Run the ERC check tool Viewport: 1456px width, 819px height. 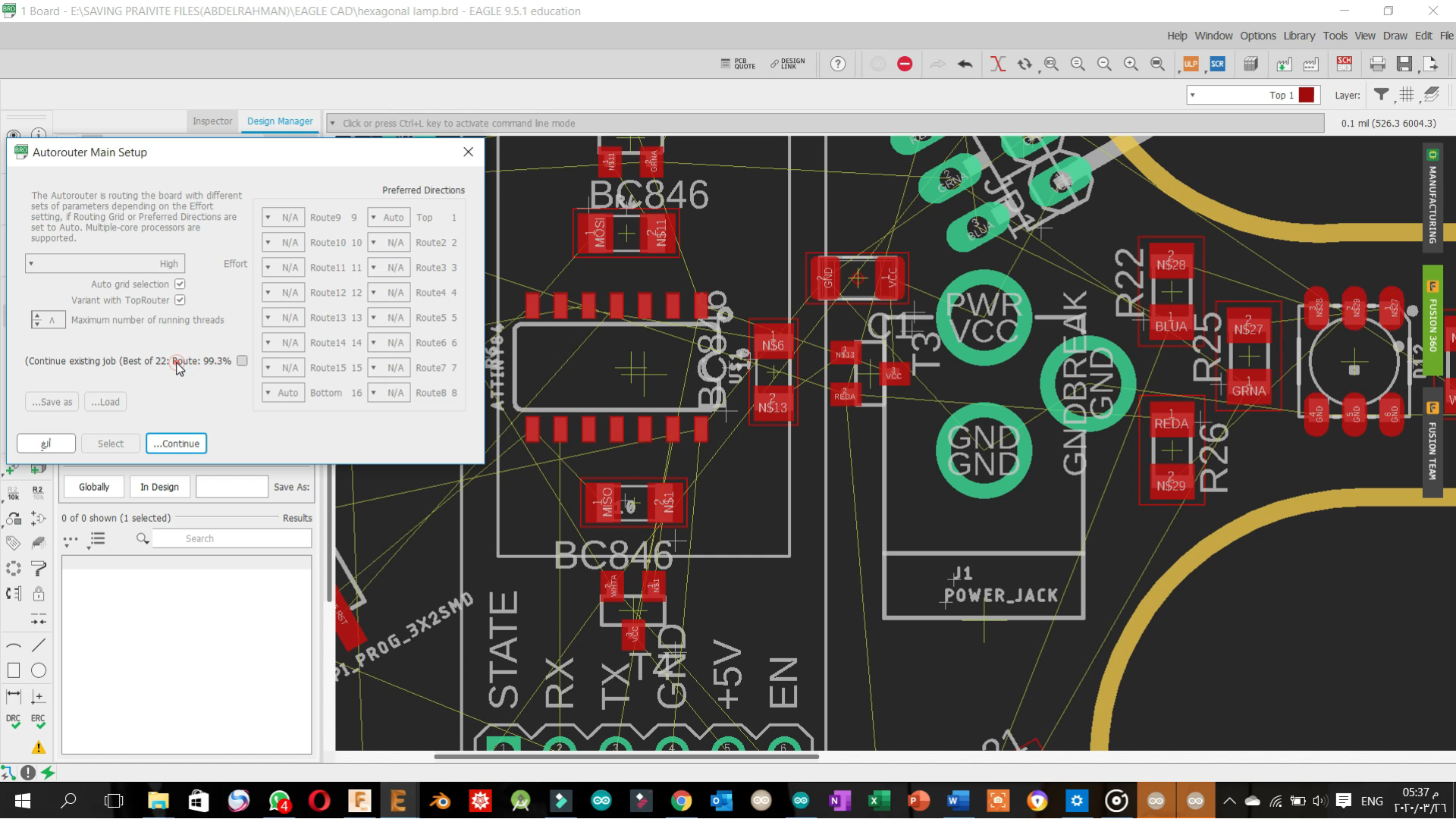click(38, 721)
